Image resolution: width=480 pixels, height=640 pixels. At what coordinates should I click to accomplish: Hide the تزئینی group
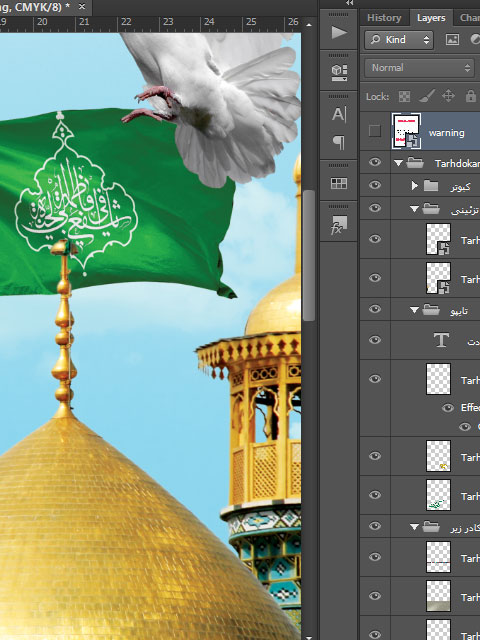[375, 208]
